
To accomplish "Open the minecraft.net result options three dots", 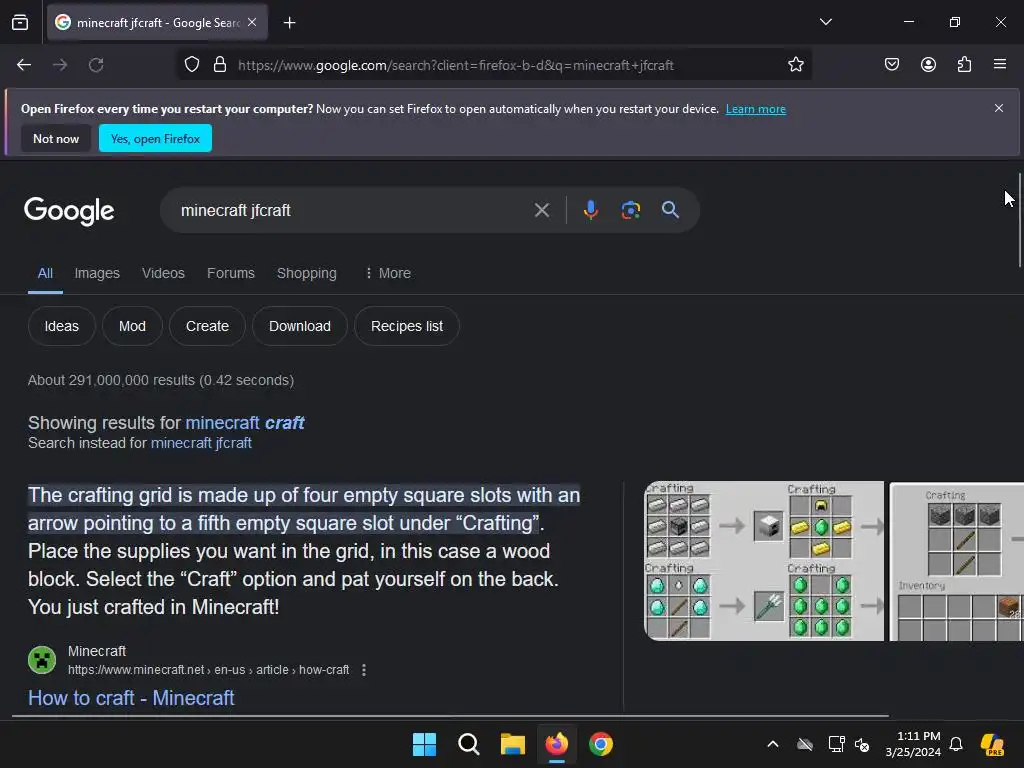I will pos(364,670).
